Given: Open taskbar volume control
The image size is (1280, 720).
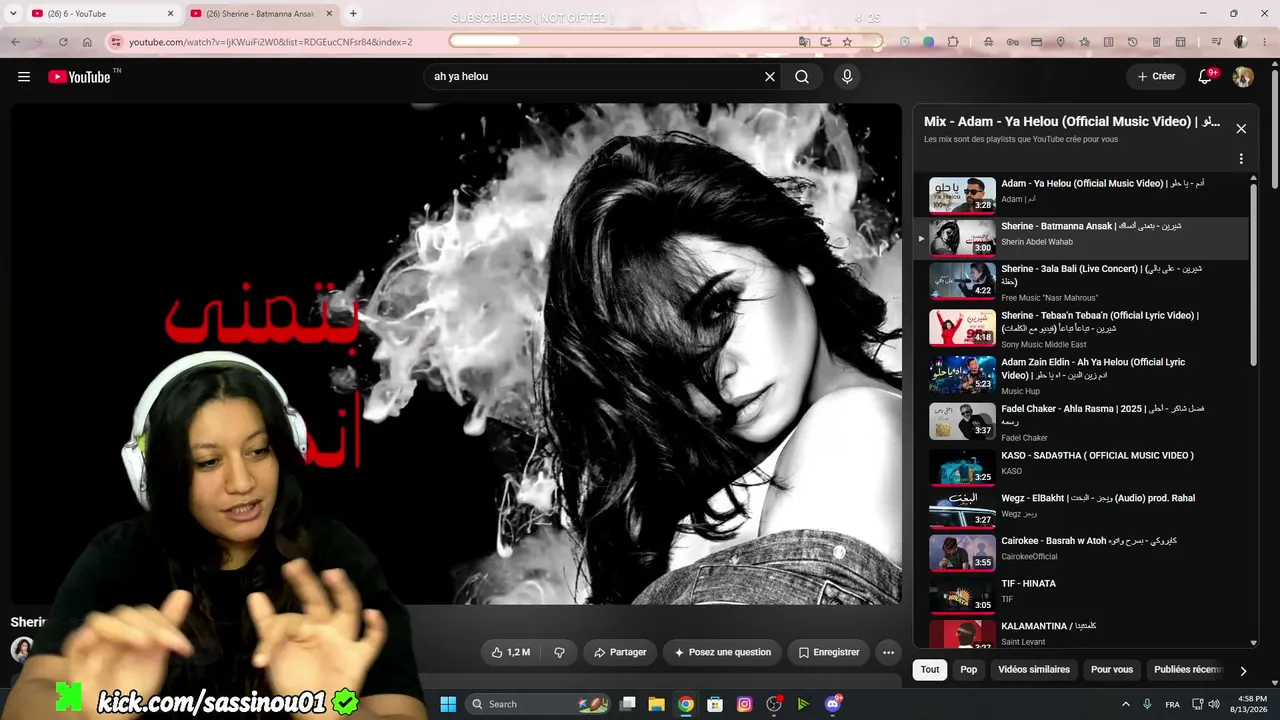Looking at the screenshot, I should click(x=1214, y=705).
